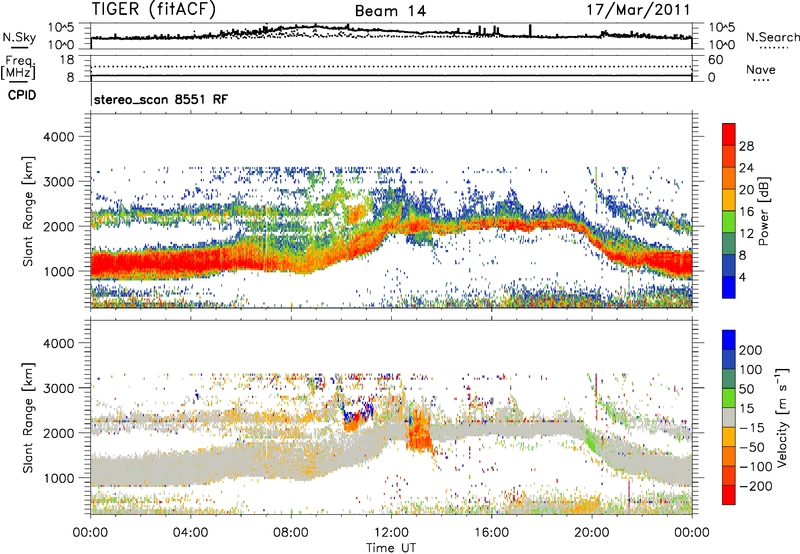
Task: Pick light green 12–16 dB colorbar segment
Action: (729, 222)
